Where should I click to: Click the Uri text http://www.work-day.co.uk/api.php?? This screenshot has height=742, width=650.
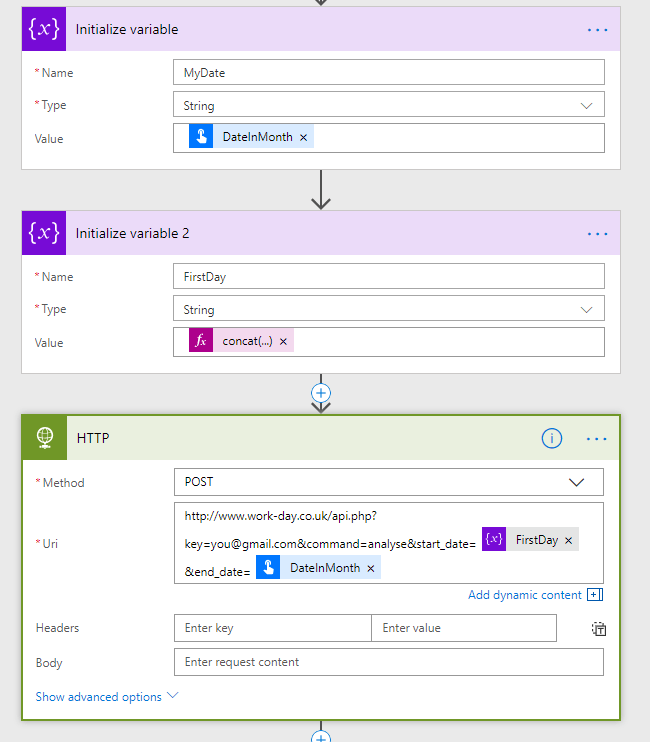281,516
